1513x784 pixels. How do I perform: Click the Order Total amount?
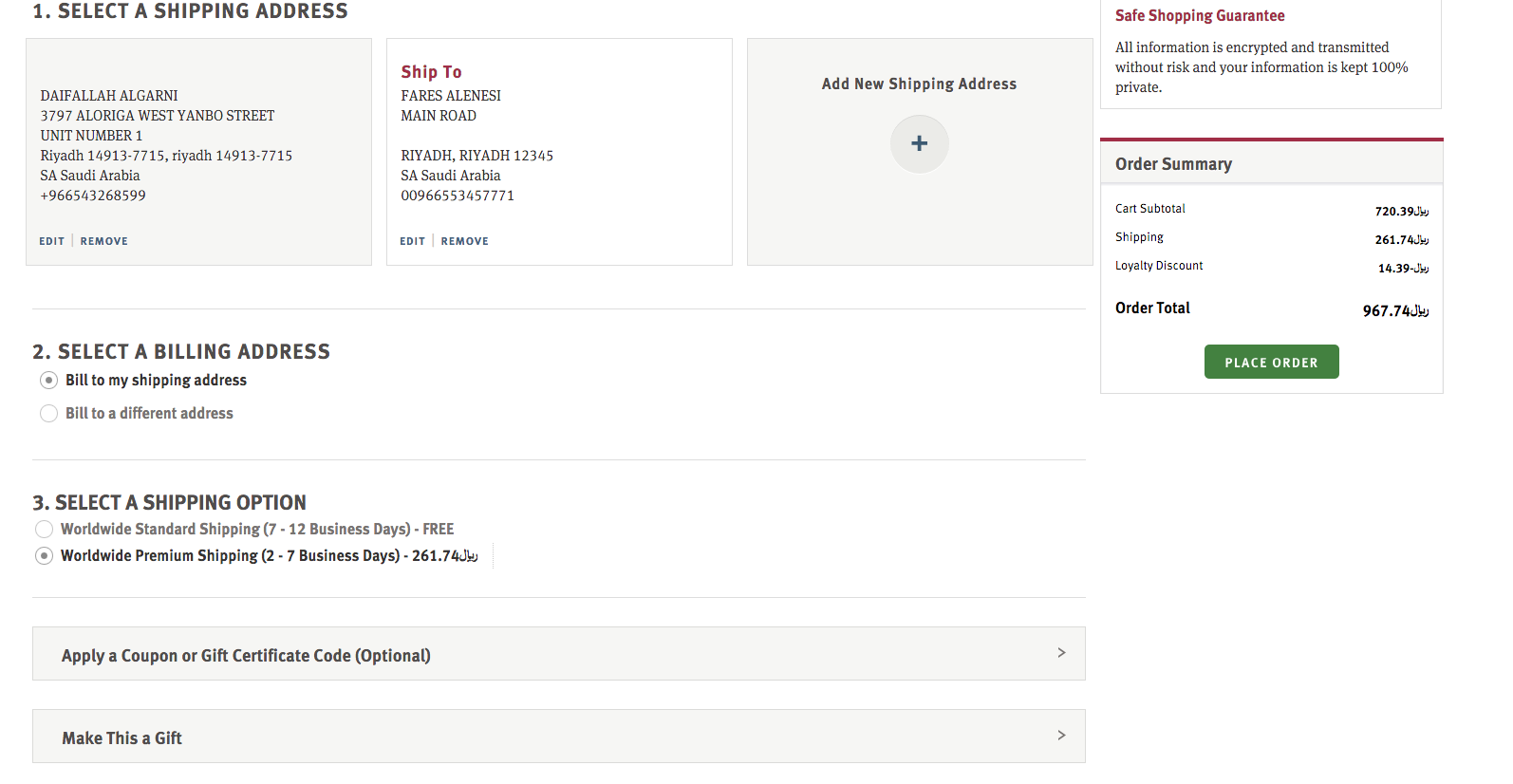click(x=1394, y=310)
